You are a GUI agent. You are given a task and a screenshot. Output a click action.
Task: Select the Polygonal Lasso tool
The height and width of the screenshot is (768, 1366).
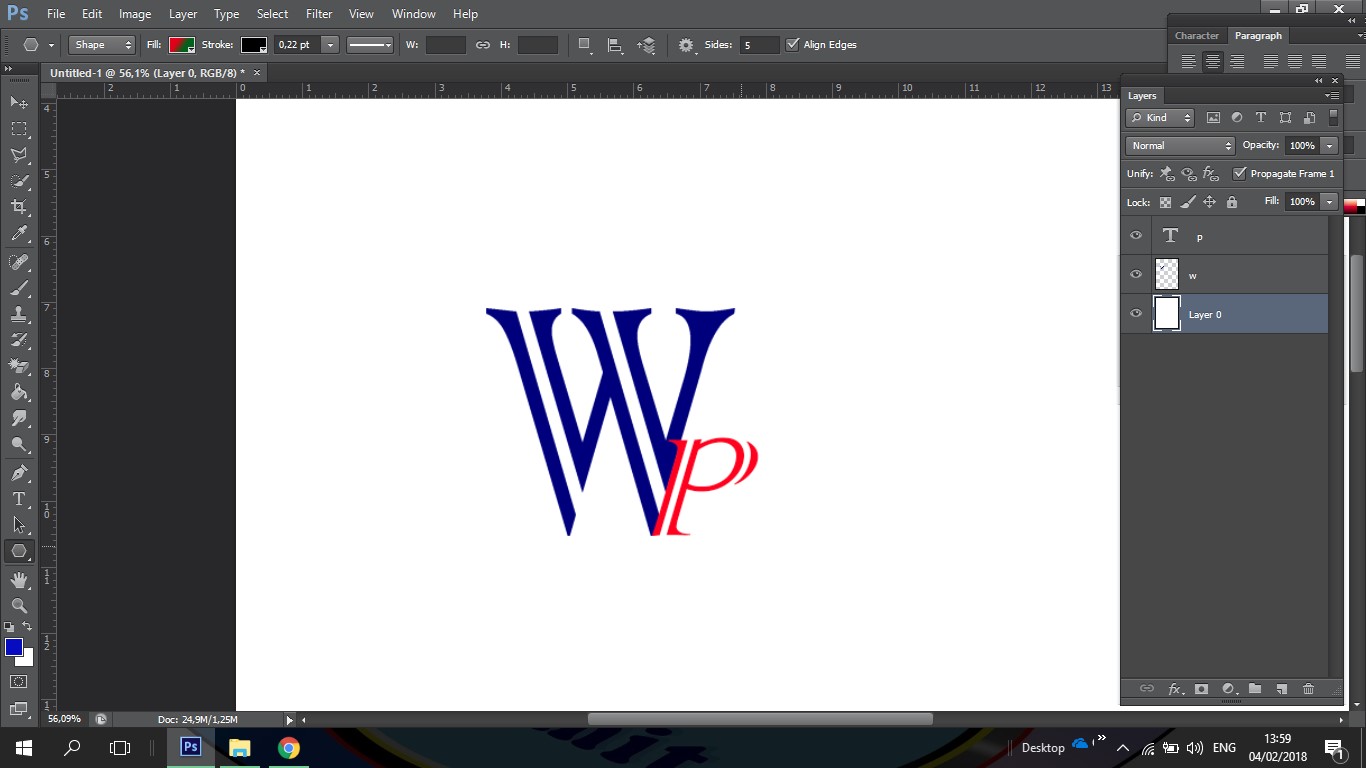(19, 155)
